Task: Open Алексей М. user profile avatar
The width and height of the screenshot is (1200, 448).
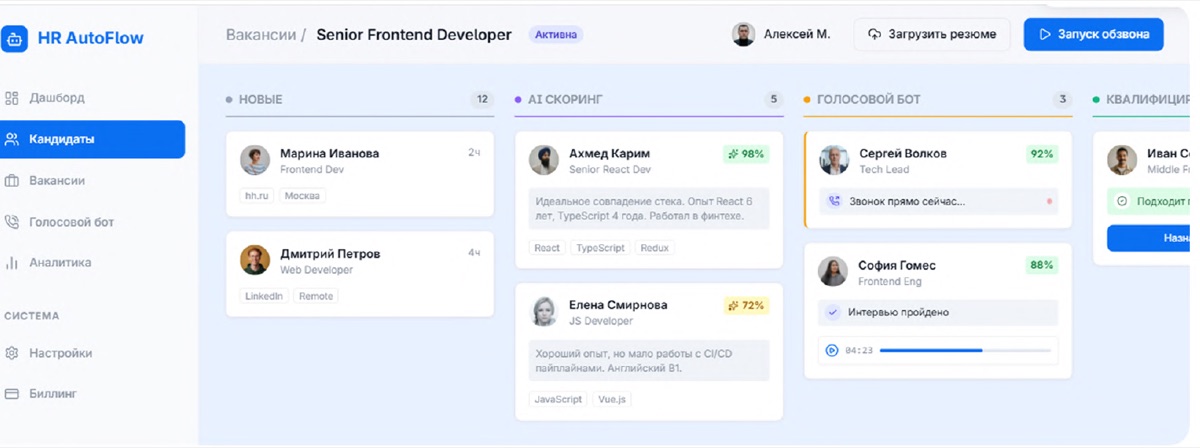Action: pos(743,34)
